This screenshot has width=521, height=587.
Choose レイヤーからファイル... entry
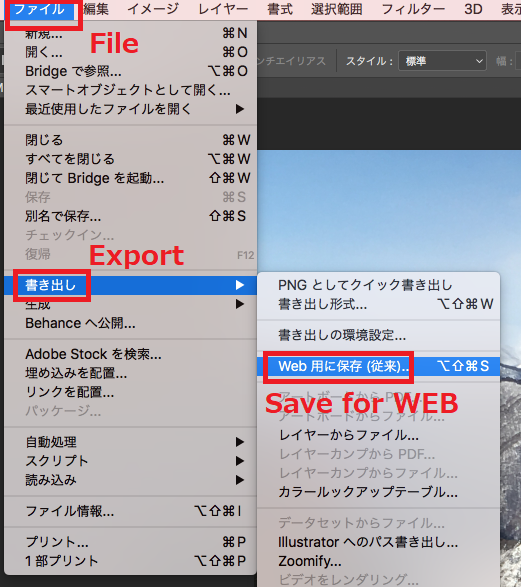[379, 435]
